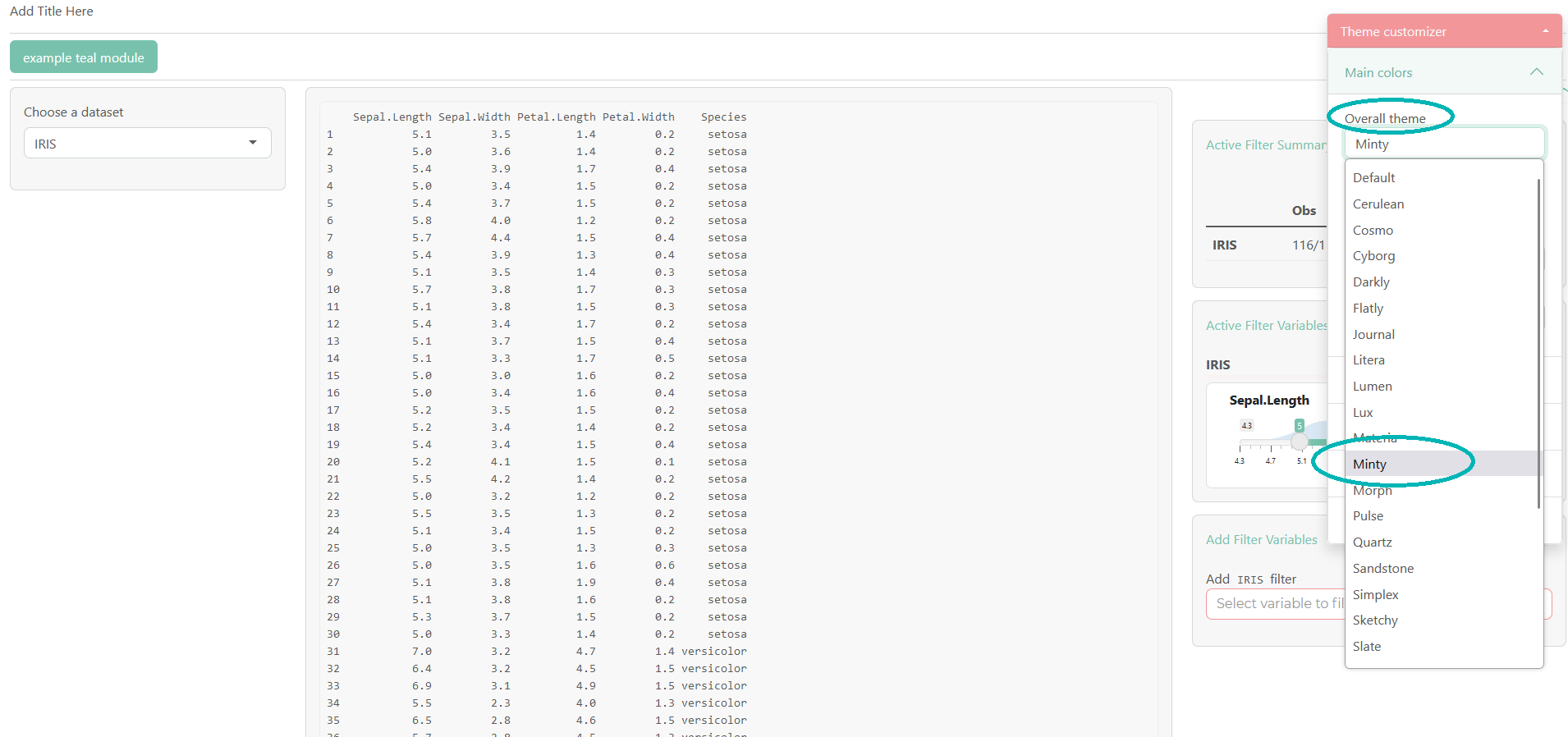
Task: Click the Sepal.Length slider handle
Action: [x=1299, y=442]
